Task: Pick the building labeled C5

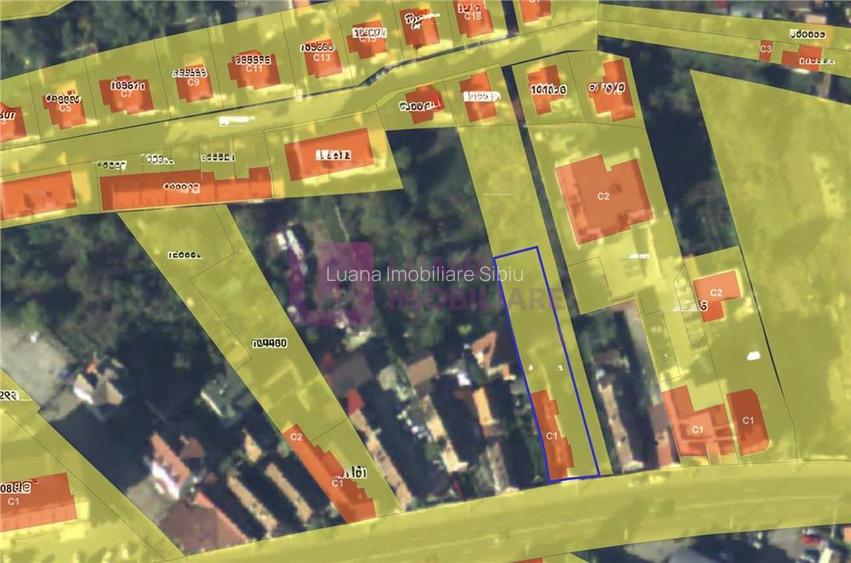Action: click(x=65, y=107)
